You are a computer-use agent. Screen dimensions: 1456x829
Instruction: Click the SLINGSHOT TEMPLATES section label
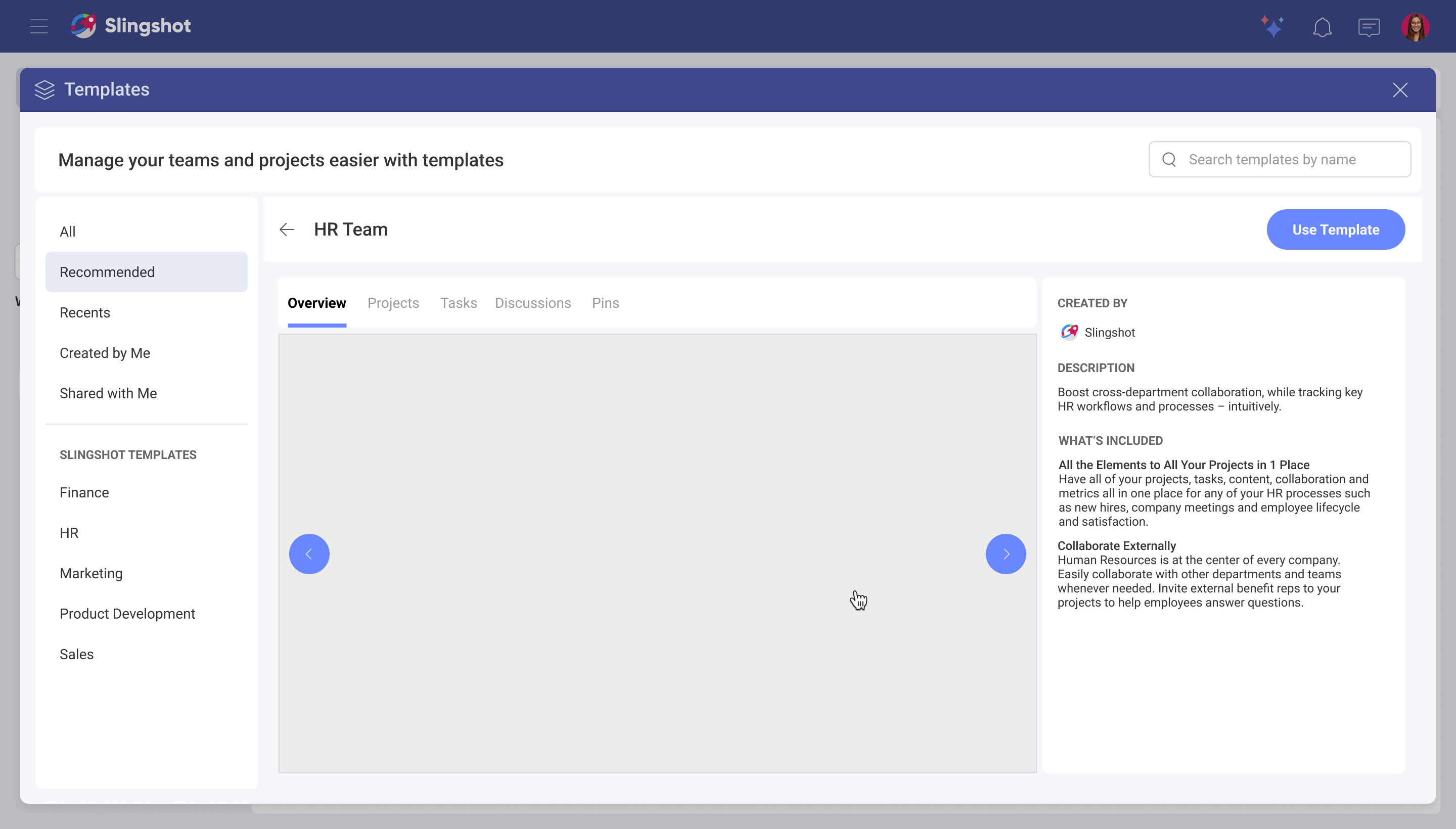coord(127,455)
